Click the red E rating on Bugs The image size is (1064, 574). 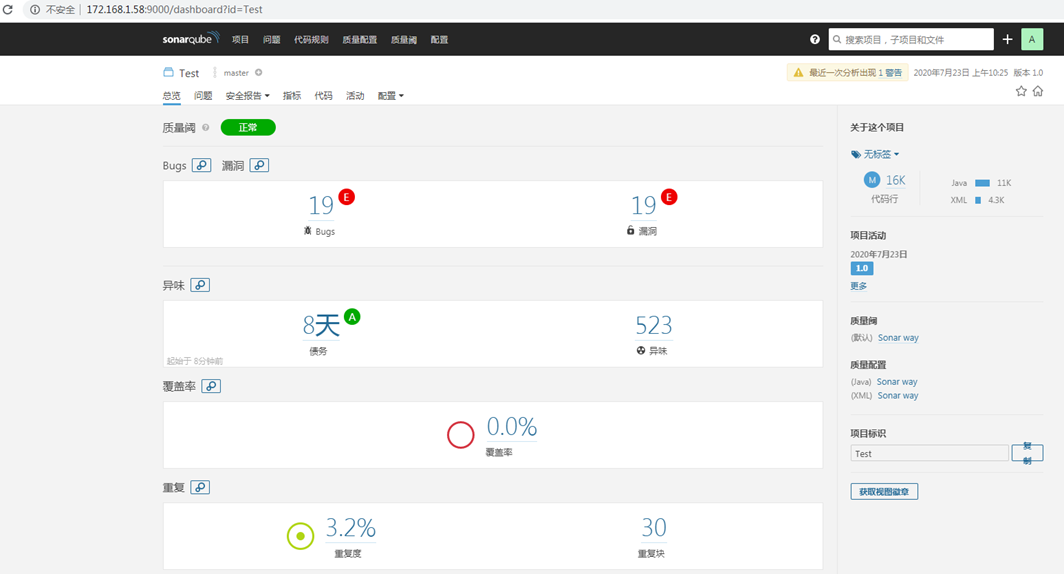pos(347,197)
